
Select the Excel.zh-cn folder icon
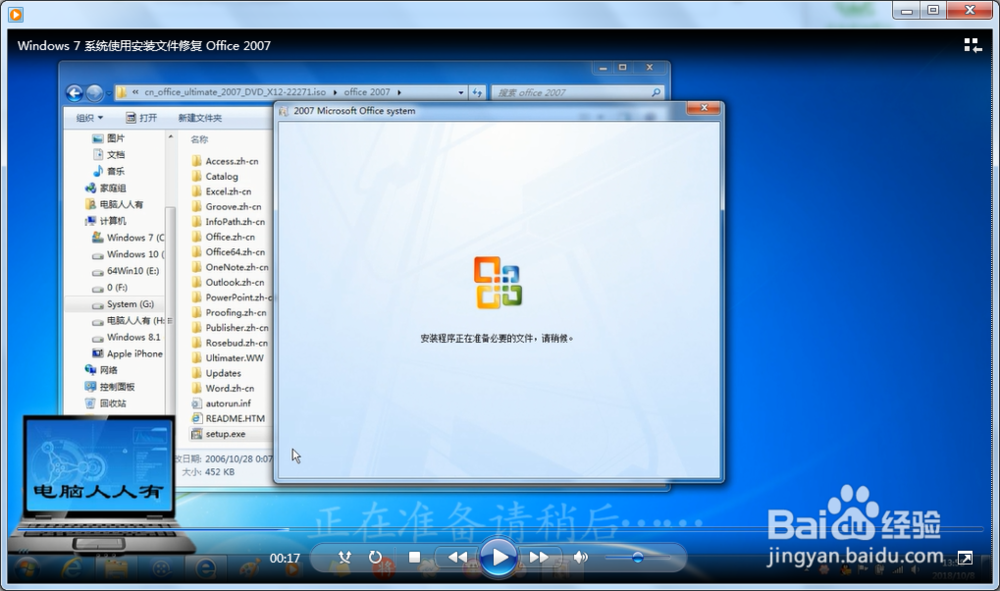click(x=196, y=191)
